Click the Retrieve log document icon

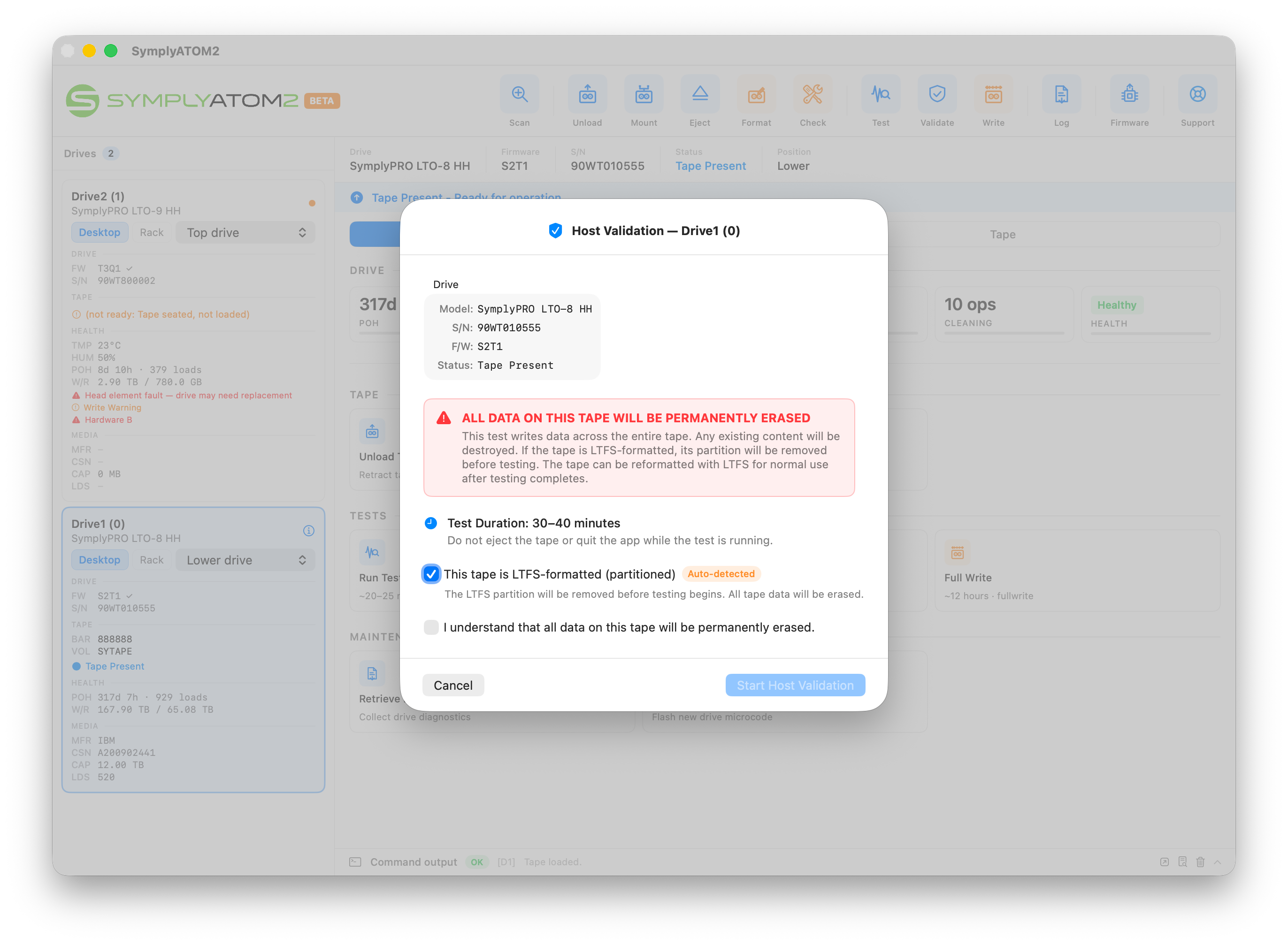(x=372, y=674)
